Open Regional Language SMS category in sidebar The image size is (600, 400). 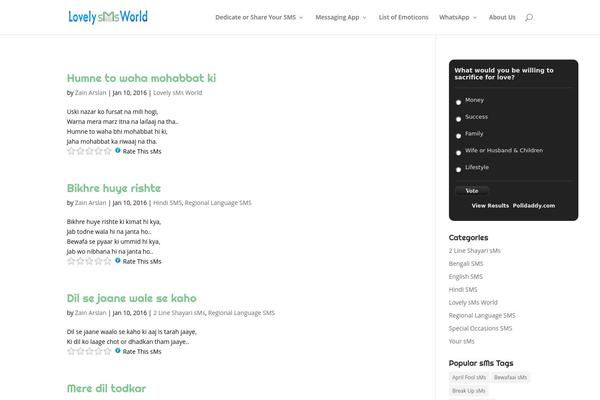click(482, 316)
